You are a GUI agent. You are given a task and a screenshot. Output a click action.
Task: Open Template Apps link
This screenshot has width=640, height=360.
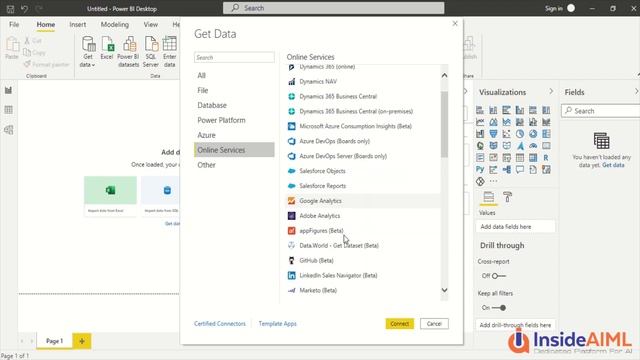278,324
